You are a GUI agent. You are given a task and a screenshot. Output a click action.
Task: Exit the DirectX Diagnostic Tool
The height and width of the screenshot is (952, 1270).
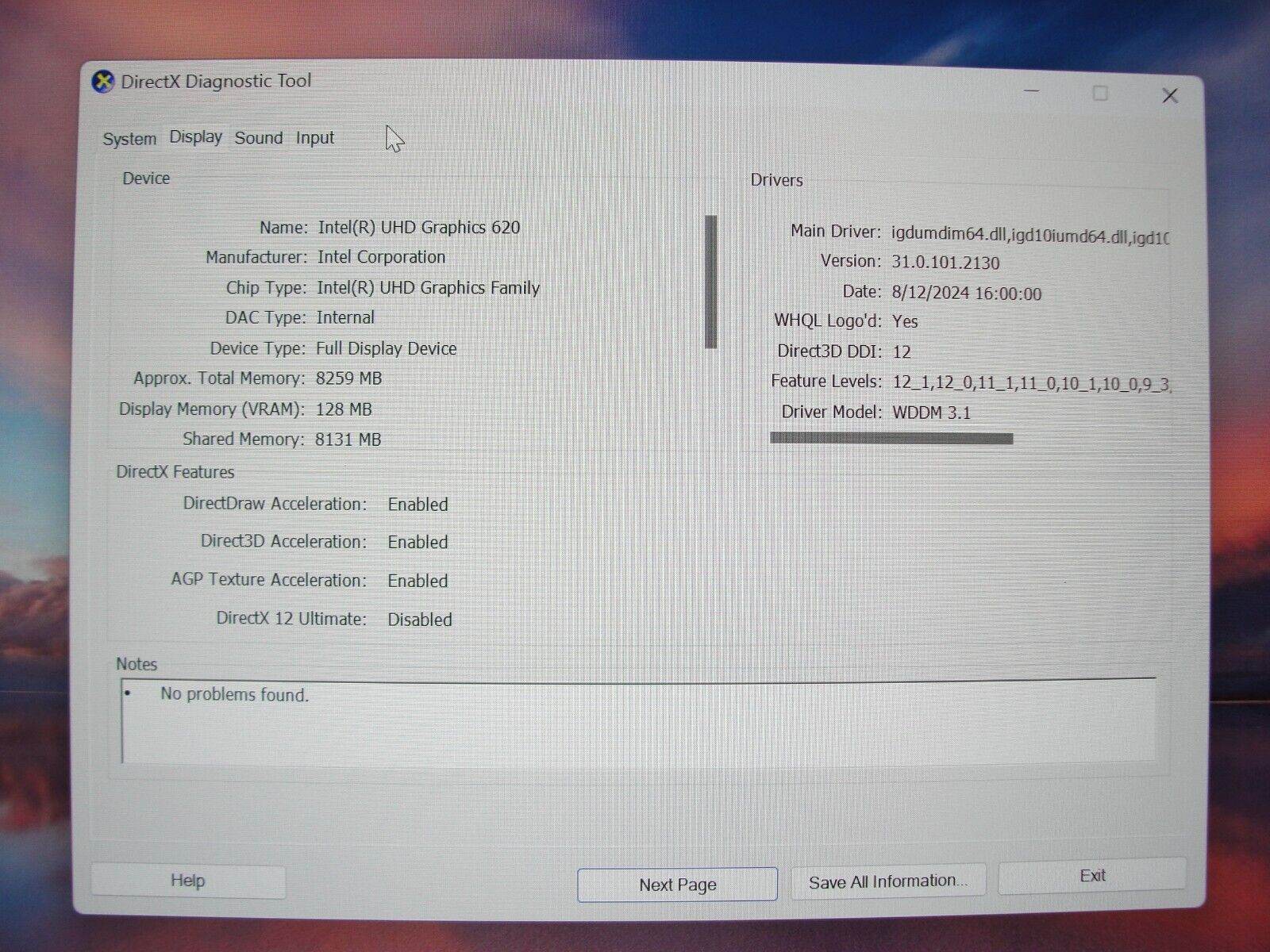click(1091, 875)
